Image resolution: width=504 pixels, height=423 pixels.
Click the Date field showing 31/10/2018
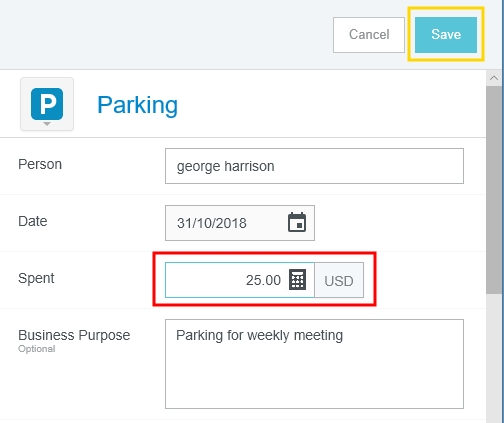240,223
